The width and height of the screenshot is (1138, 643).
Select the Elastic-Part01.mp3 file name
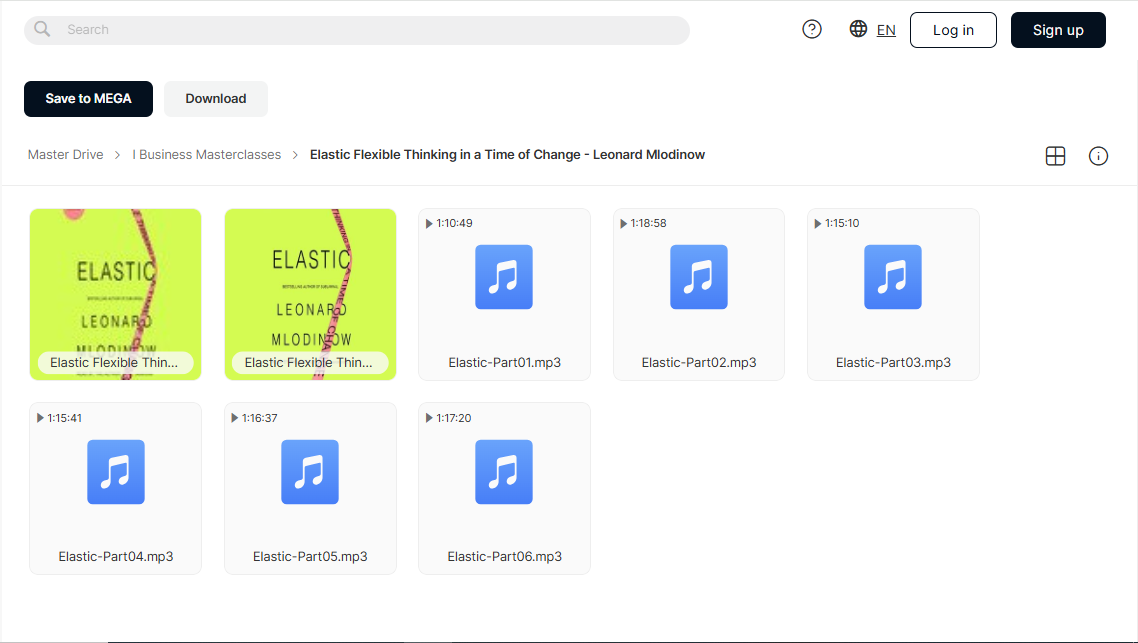(x=504, y=362)
